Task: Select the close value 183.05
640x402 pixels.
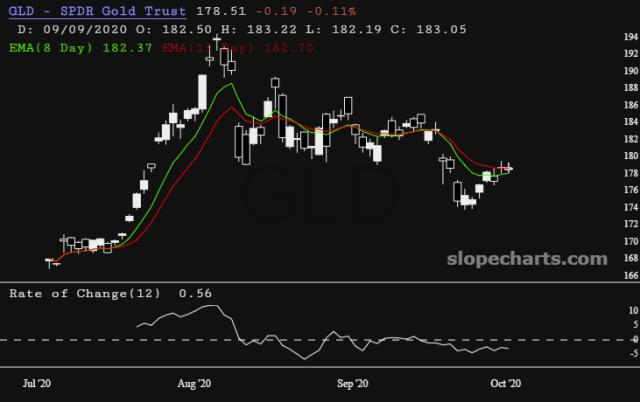Action: click(441, 29)
